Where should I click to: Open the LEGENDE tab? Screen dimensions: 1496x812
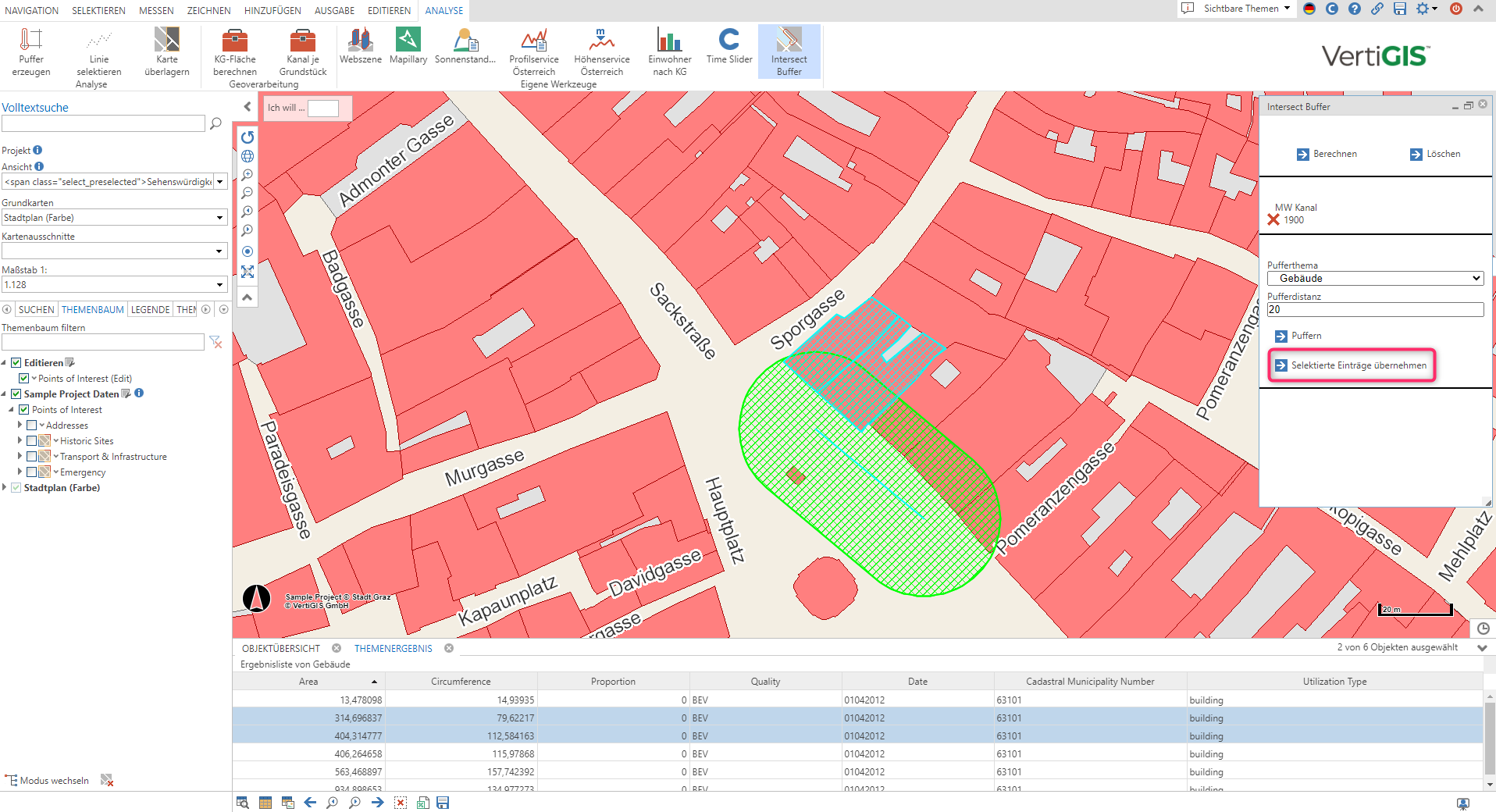[x=150, y=310]
